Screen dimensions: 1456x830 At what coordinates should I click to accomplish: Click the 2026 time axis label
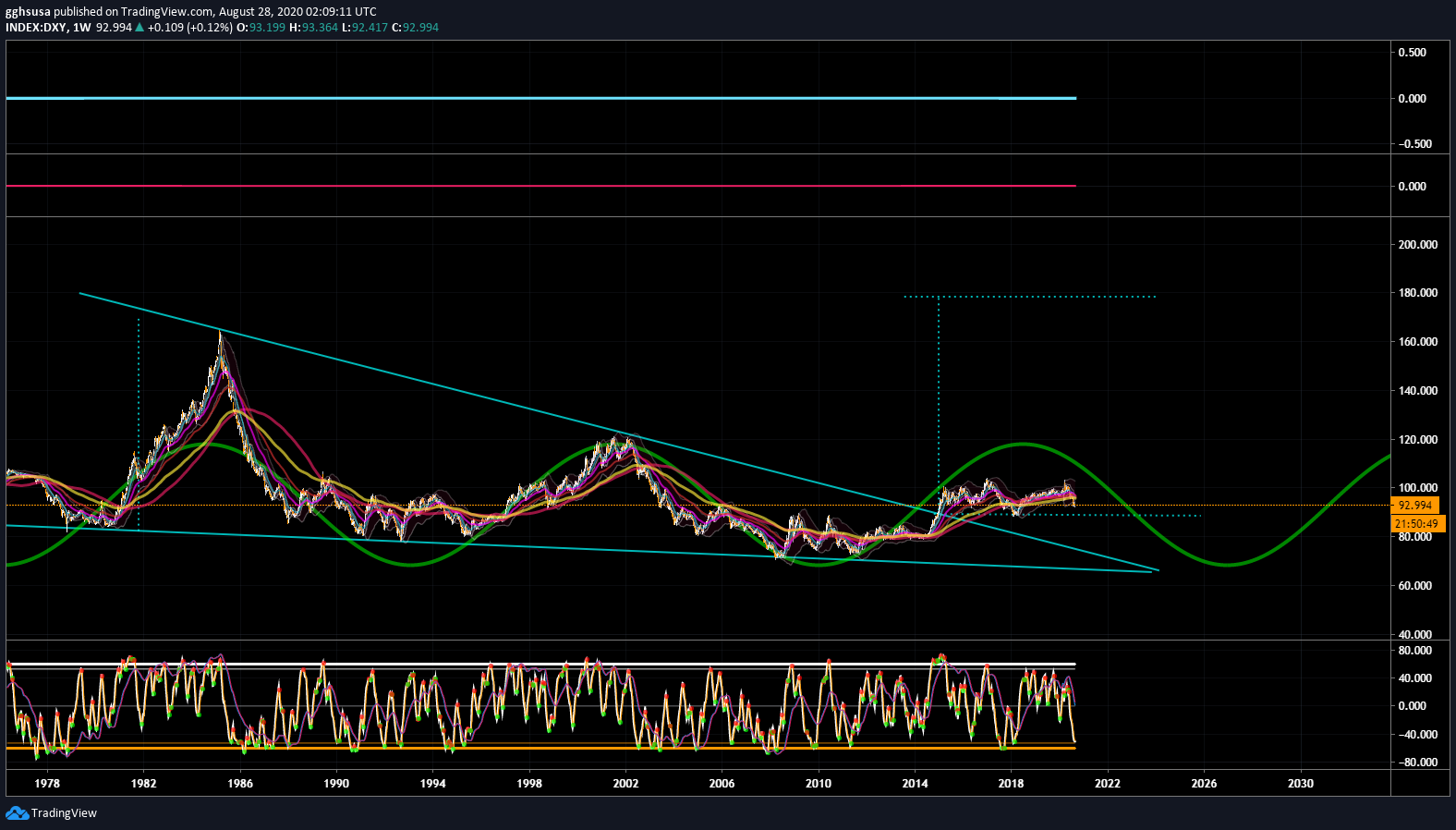(x=1204, y=784)
